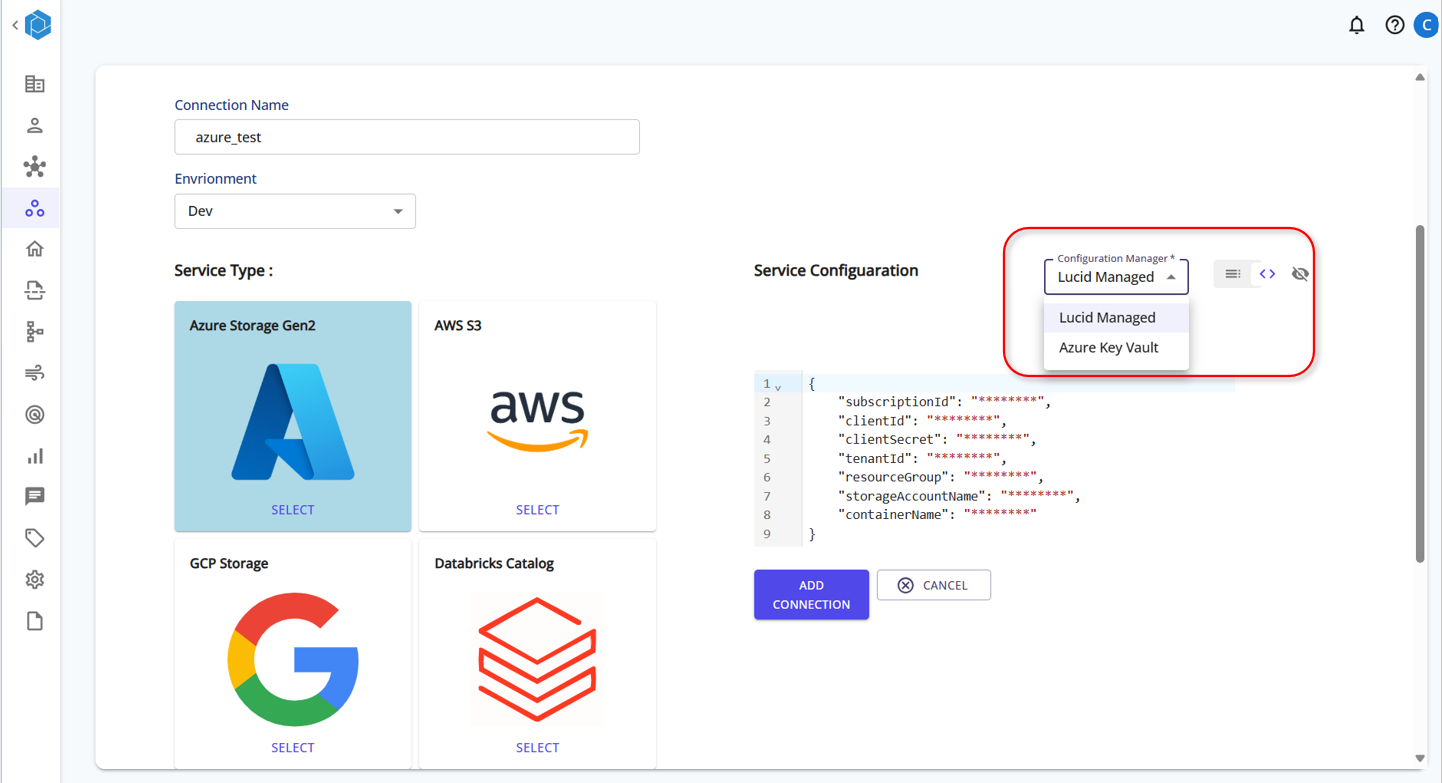Open the document scanner sidebar icon
This screenshot has width=1442, height=783.
click(x=35, y=290)
